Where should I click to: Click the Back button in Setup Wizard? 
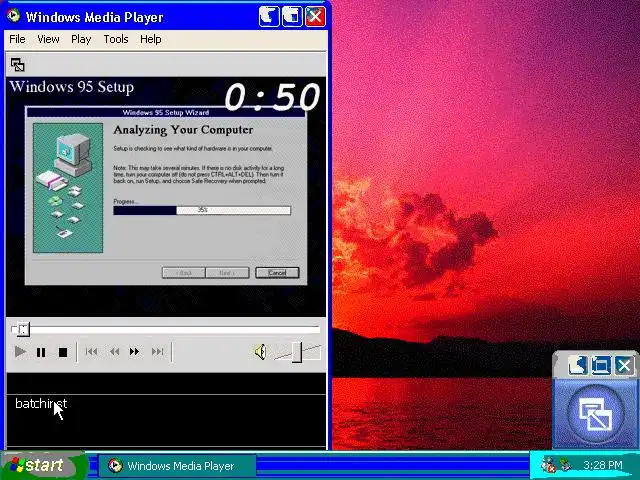(184, 273)
